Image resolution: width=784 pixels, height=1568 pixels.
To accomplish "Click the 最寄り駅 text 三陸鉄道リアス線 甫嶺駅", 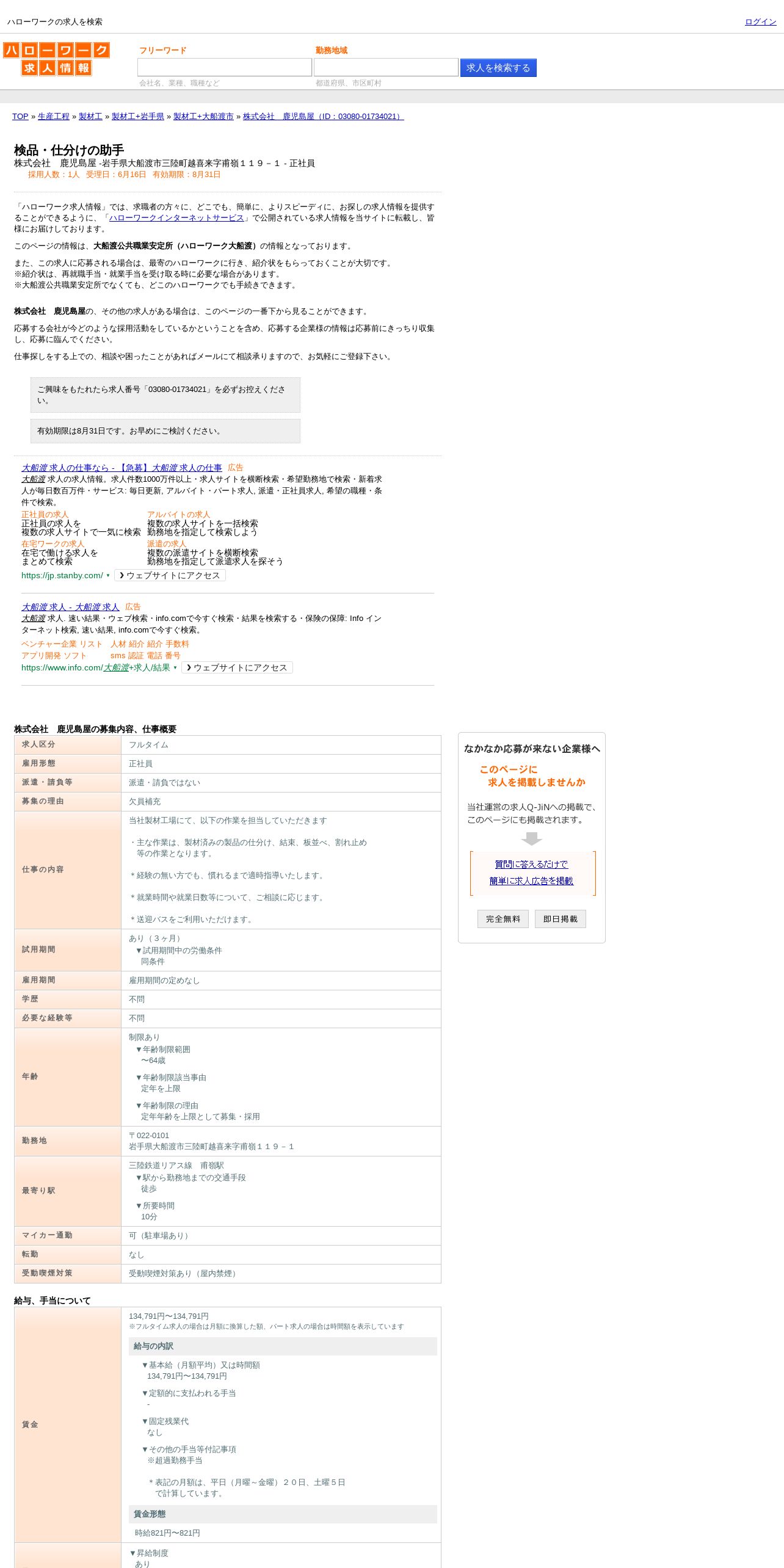I will tap(176, 1166).
